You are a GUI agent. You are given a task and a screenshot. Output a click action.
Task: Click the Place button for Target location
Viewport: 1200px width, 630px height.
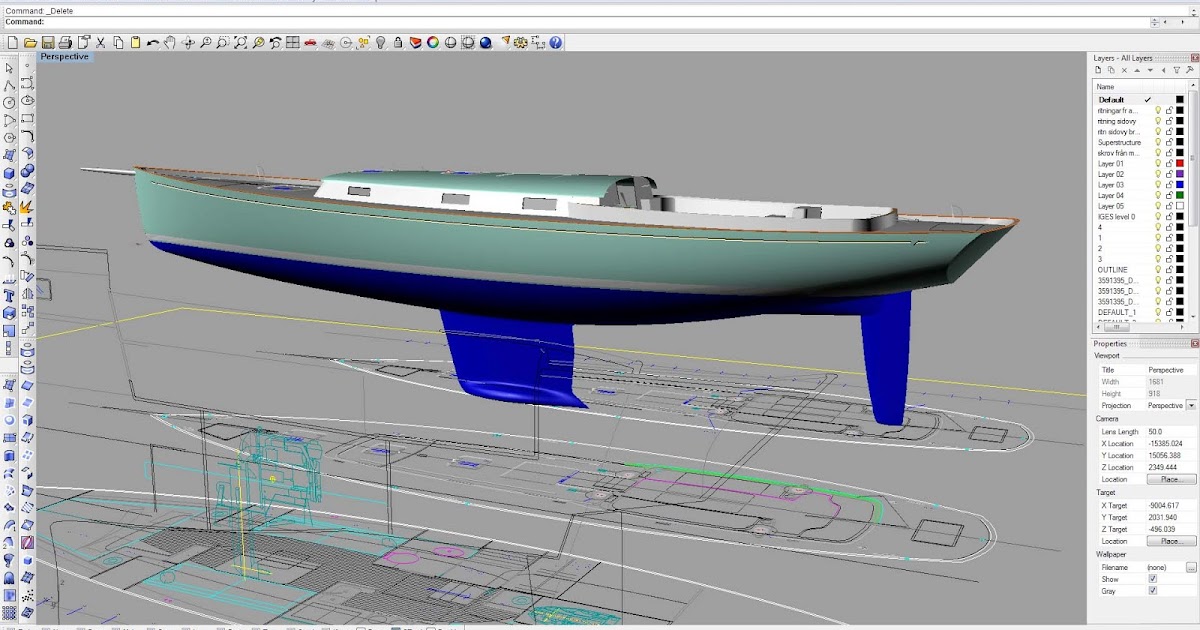1170,541
